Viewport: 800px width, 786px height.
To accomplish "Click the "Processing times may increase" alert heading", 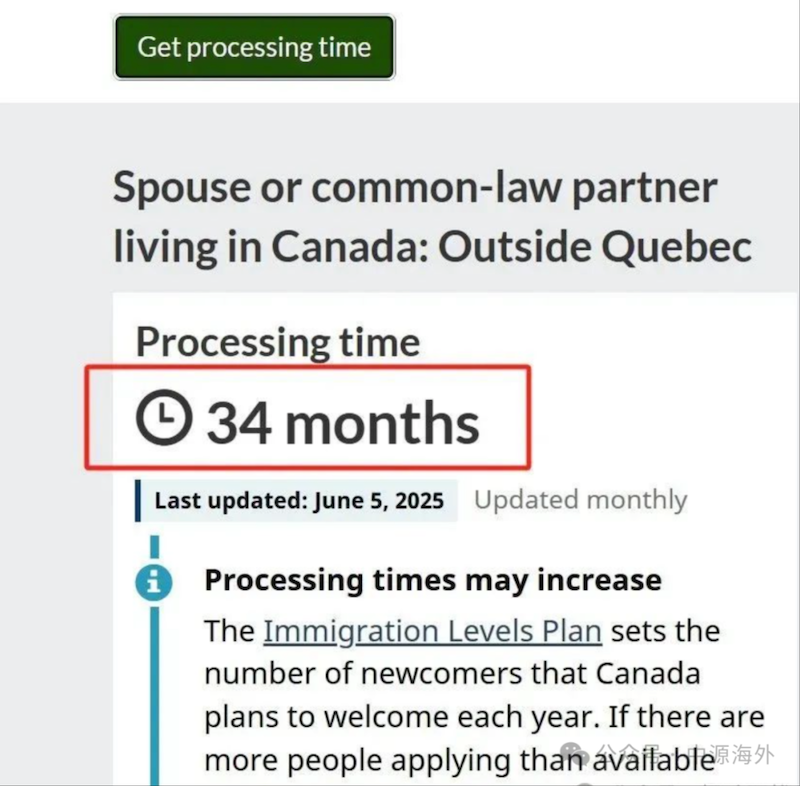I will [432, 580].
